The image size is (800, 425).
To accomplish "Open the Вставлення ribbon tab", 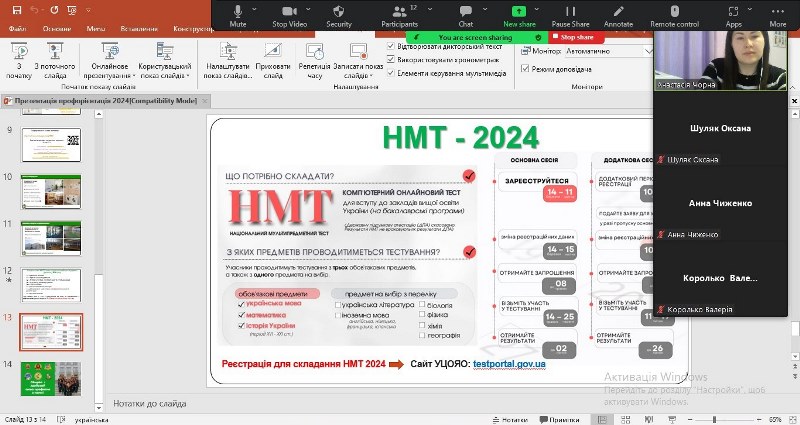I will tap(139, 29).
